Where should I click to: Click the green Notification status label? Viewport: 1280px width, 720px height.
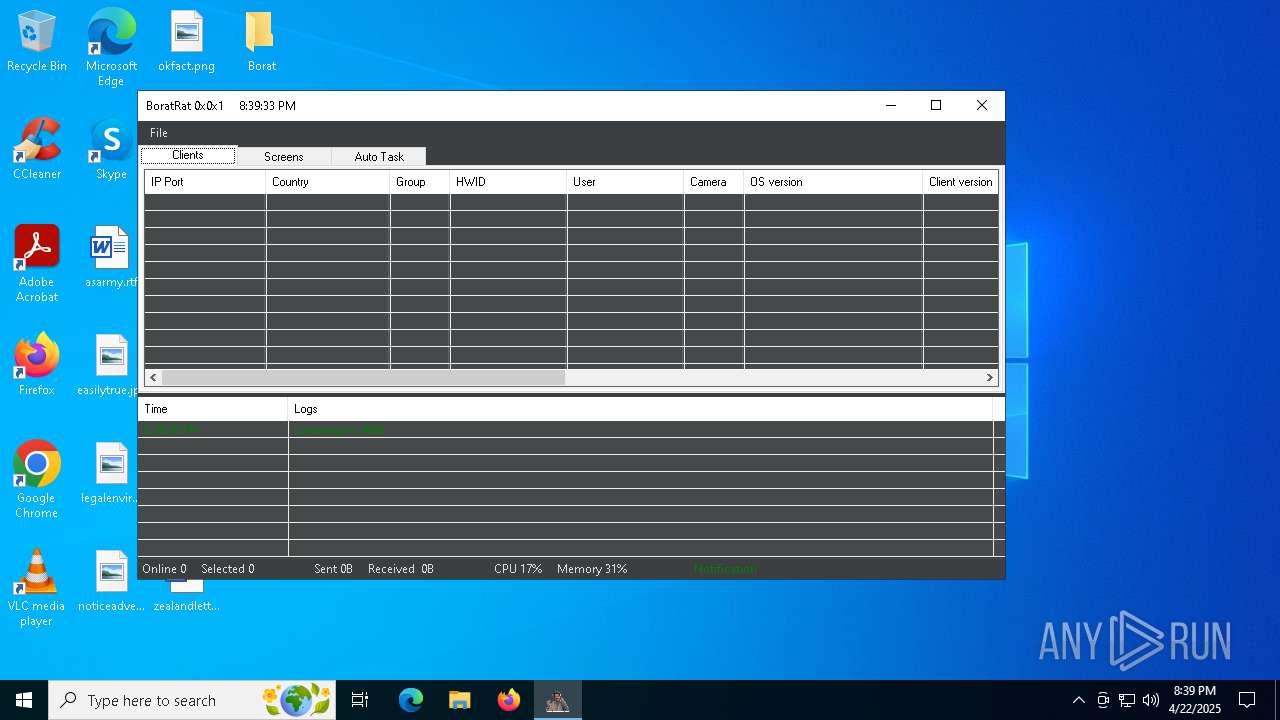(725, 569)
